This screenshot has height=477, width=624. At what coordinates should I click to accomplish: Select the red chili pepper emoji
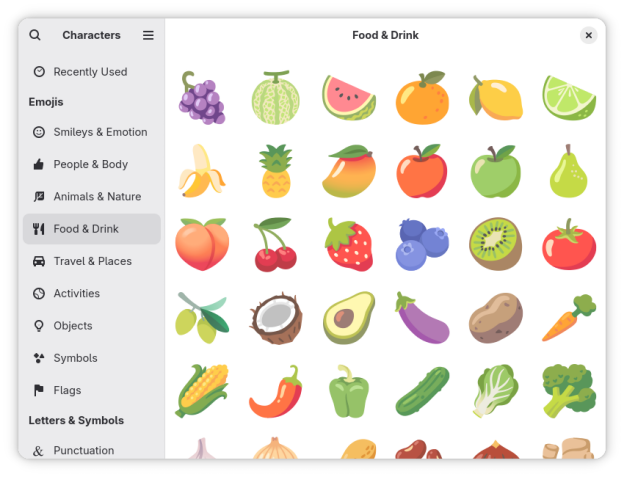[275, 391]
